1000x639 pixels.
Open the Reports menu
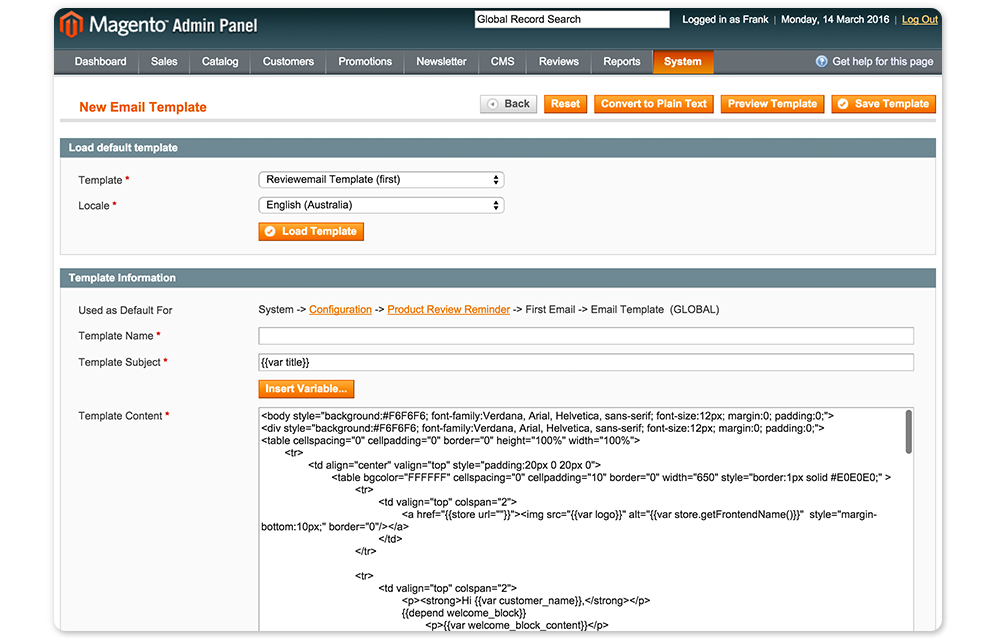[x=622, y=62]
